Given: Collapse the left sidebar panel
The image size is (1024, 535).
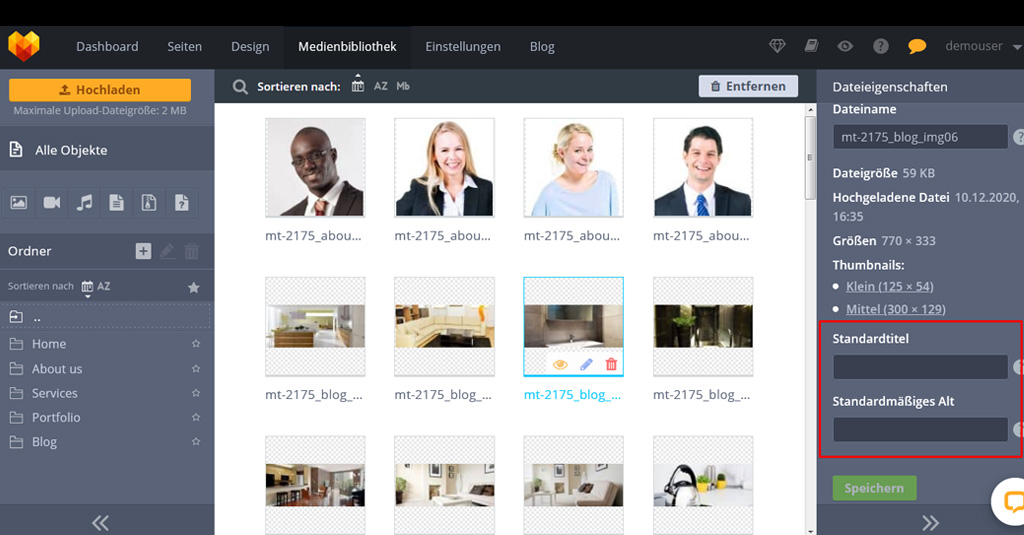Looking at the screenshot, I should click(x=100, y=522).
